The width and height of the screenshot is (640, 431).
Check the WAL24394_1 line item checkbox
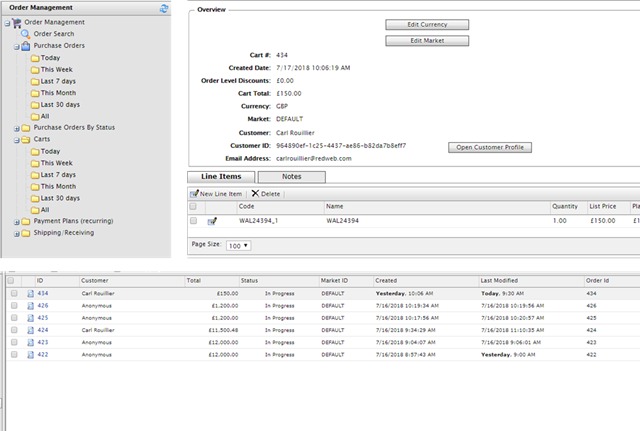(x=194, y=220)
